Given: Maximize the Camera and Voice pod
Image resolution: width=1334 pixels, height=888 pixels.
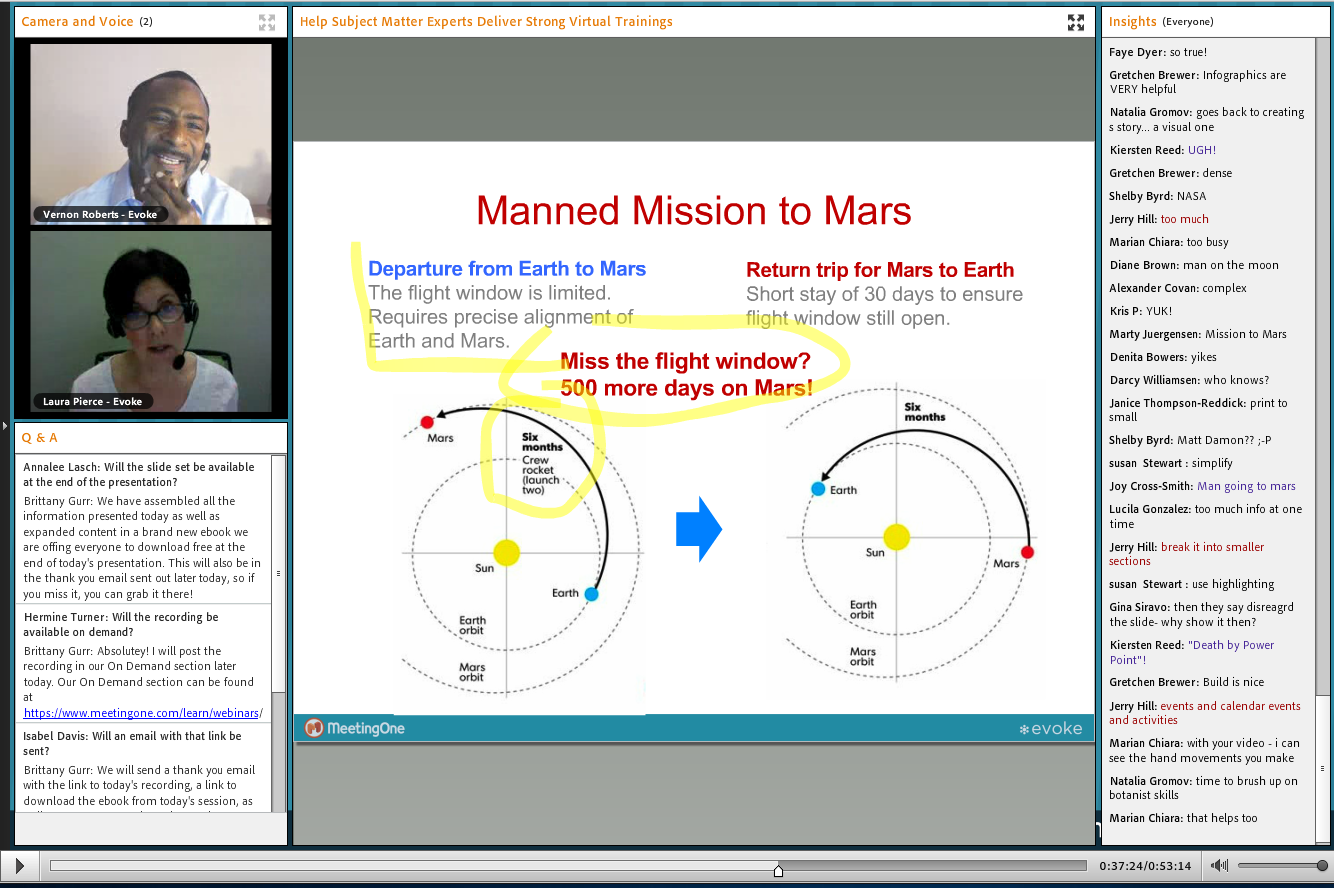Looking at the screenshot, I should point(267,22).
